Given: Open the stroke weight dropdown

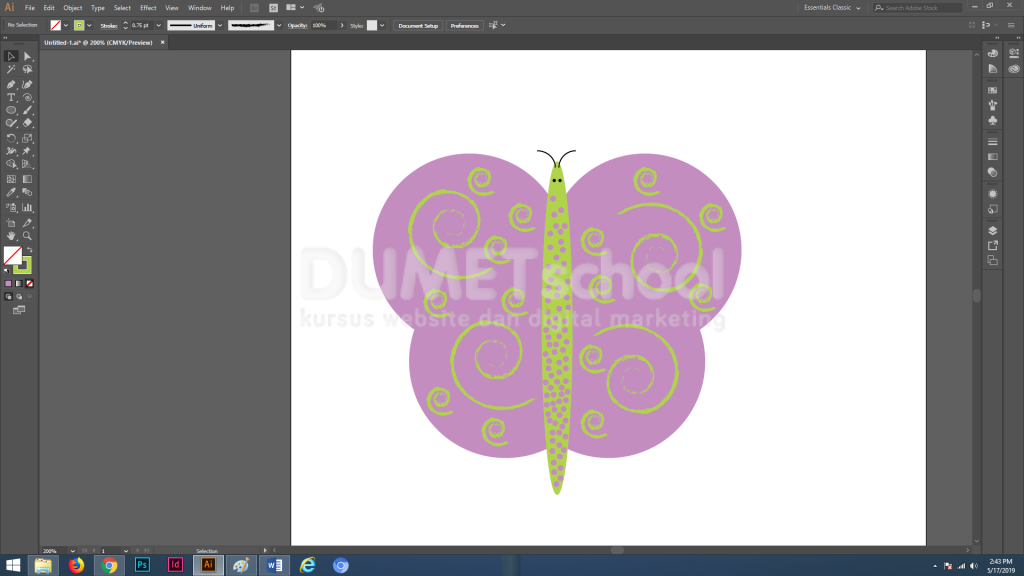Looking at the screenshot, I should (x=159, y=25).
